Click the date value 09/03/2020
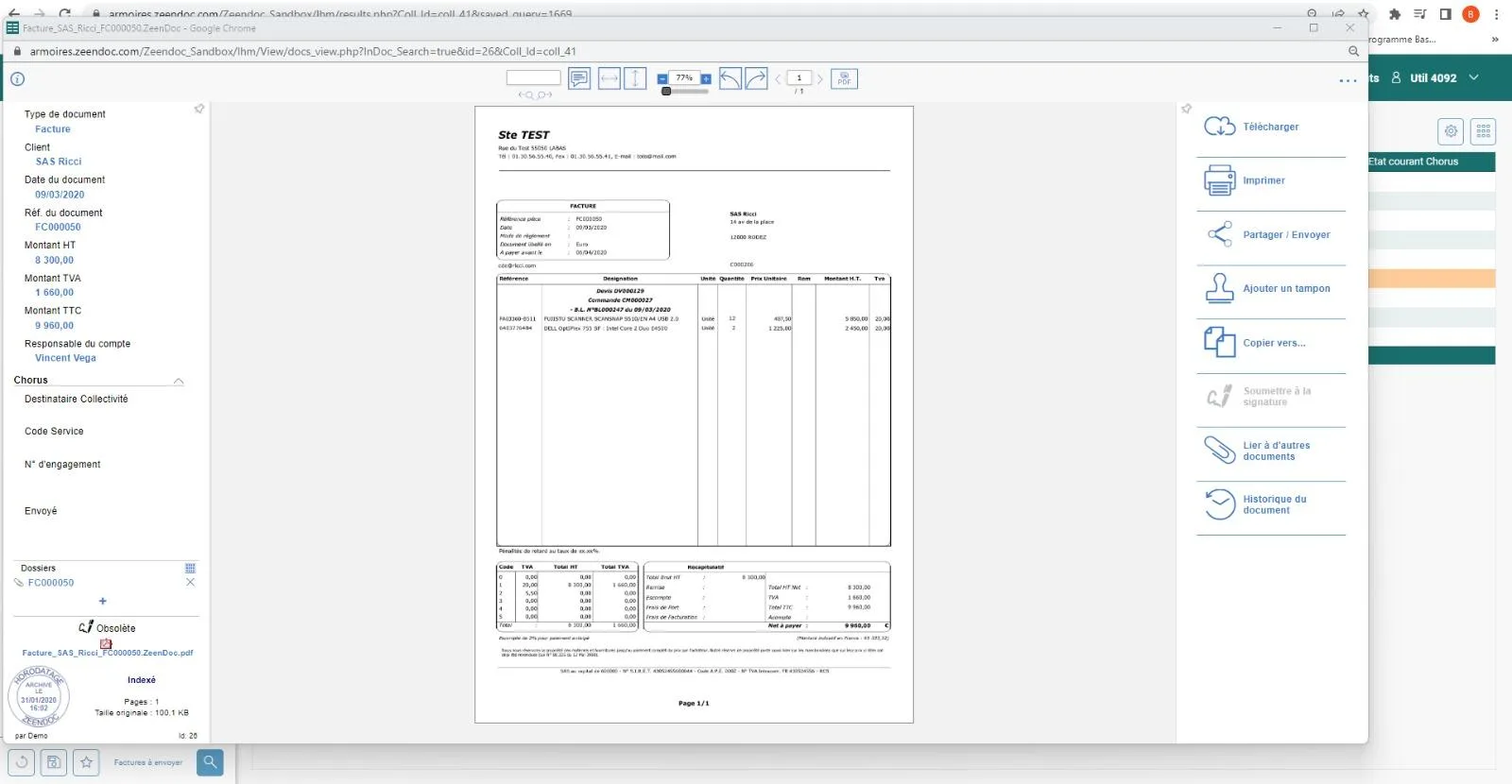1512x784 pixels. (60, 195)
